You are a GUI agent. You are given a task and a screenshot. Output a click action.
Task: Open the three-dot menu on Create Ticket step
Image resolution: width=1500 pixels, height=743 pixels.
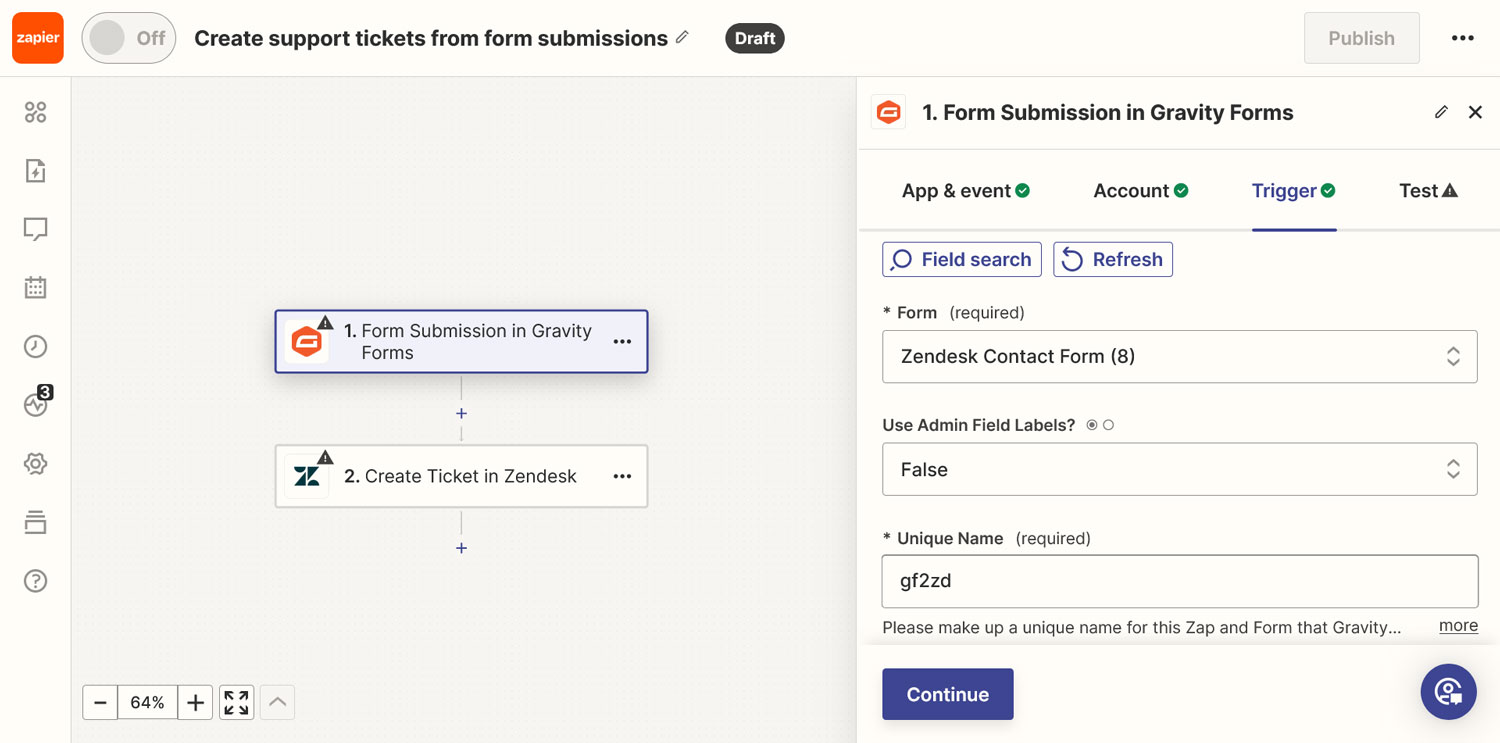click(622, 476)
